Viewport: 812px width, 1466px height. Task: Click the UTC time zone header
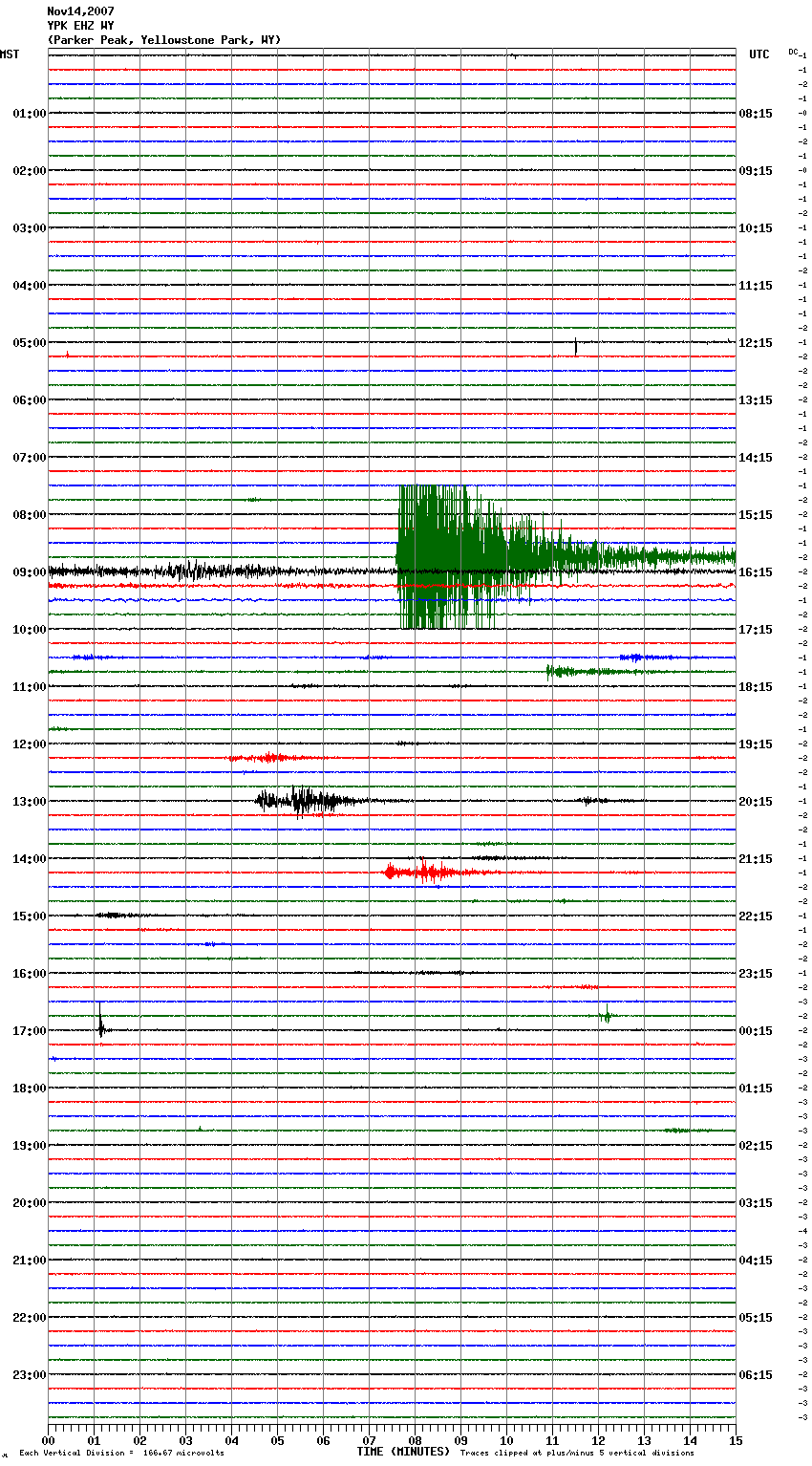(759, 54)
